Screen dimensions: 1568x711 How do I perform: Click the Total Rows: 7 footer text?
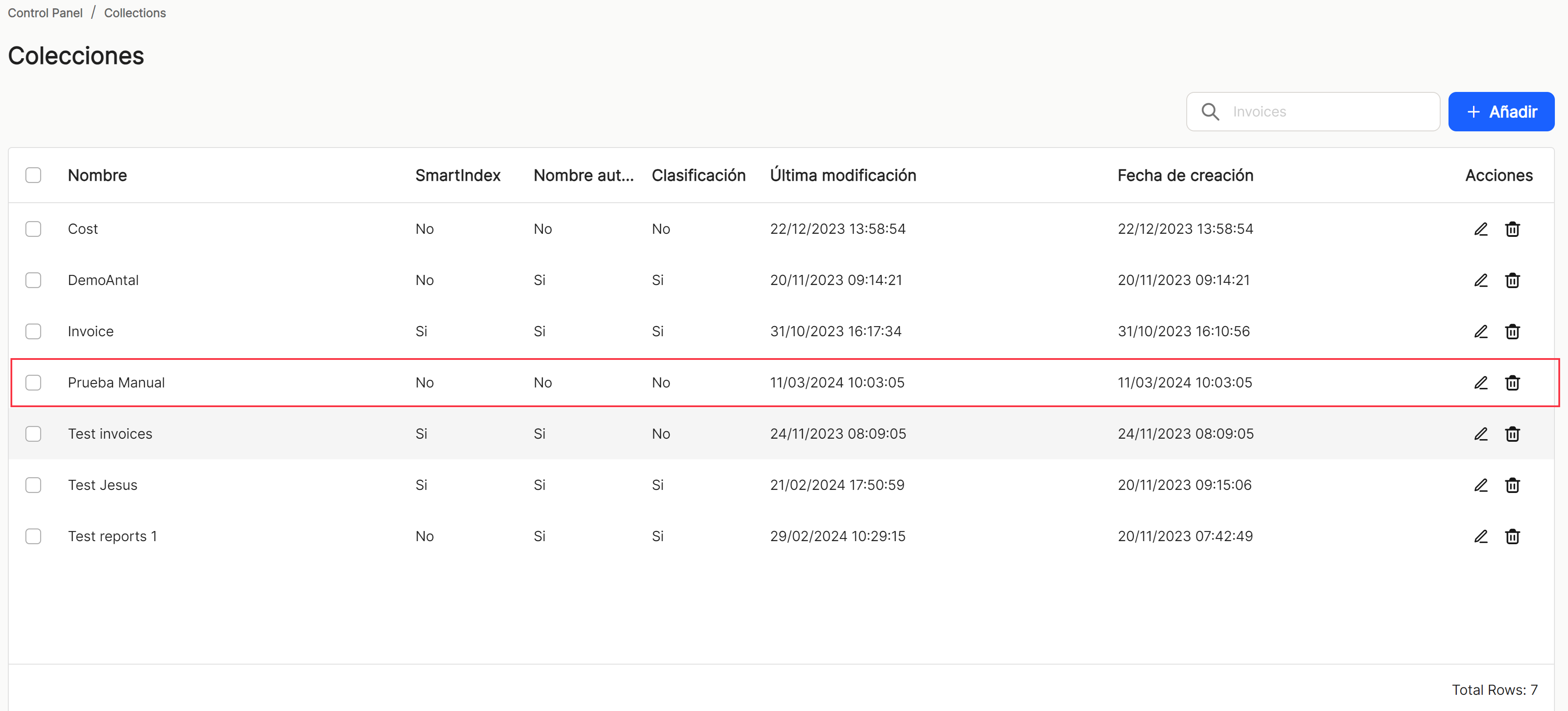coord(1494,690)
